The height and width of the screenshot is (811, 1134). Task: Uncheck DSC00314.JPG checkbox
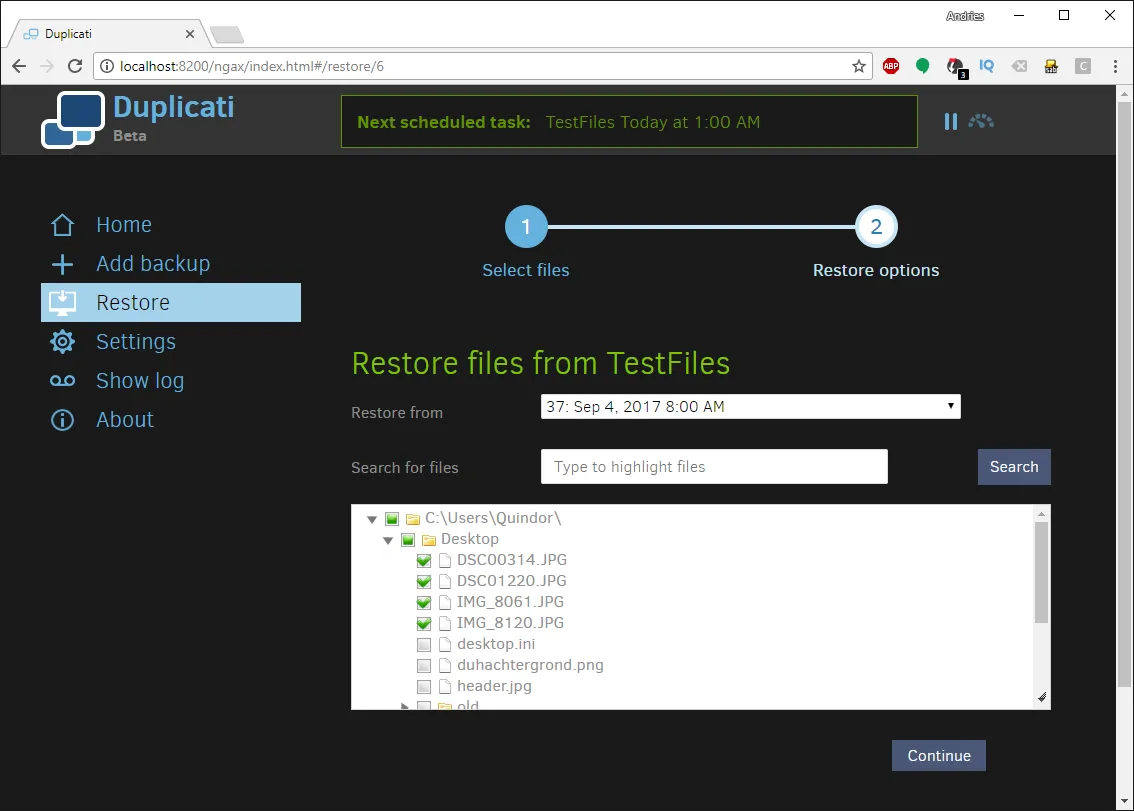click(x=424, y=561)
